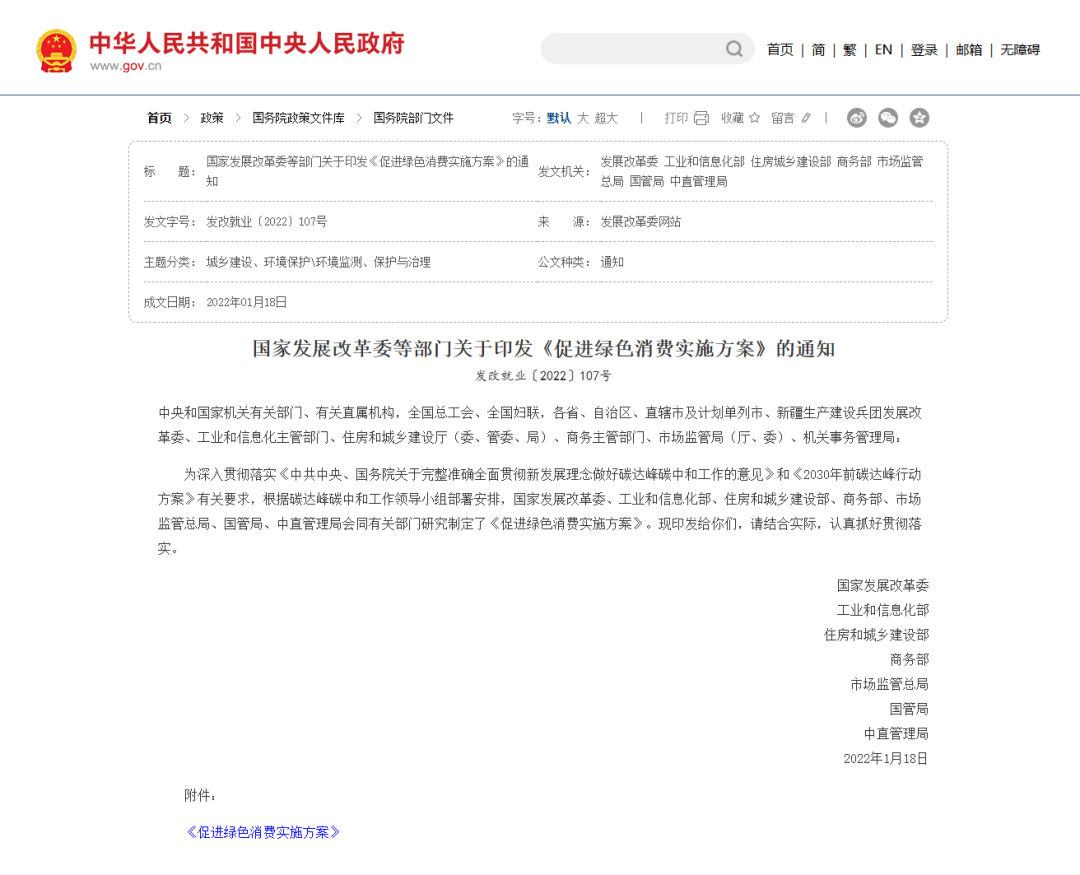Share to Qzone via the star icon
Viewport: 1080px width, 875px height.
click(919, 118)
